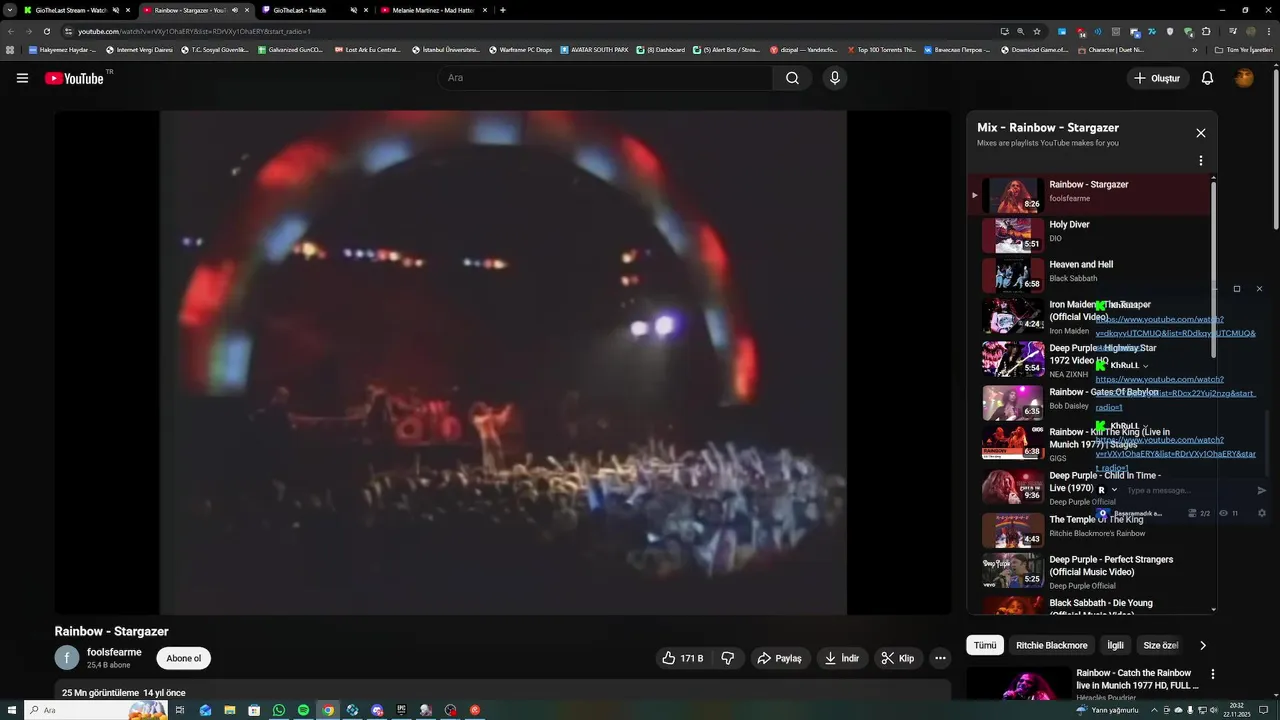Mute the Rainbow - Stargazer tab audio

coord(235,10)
